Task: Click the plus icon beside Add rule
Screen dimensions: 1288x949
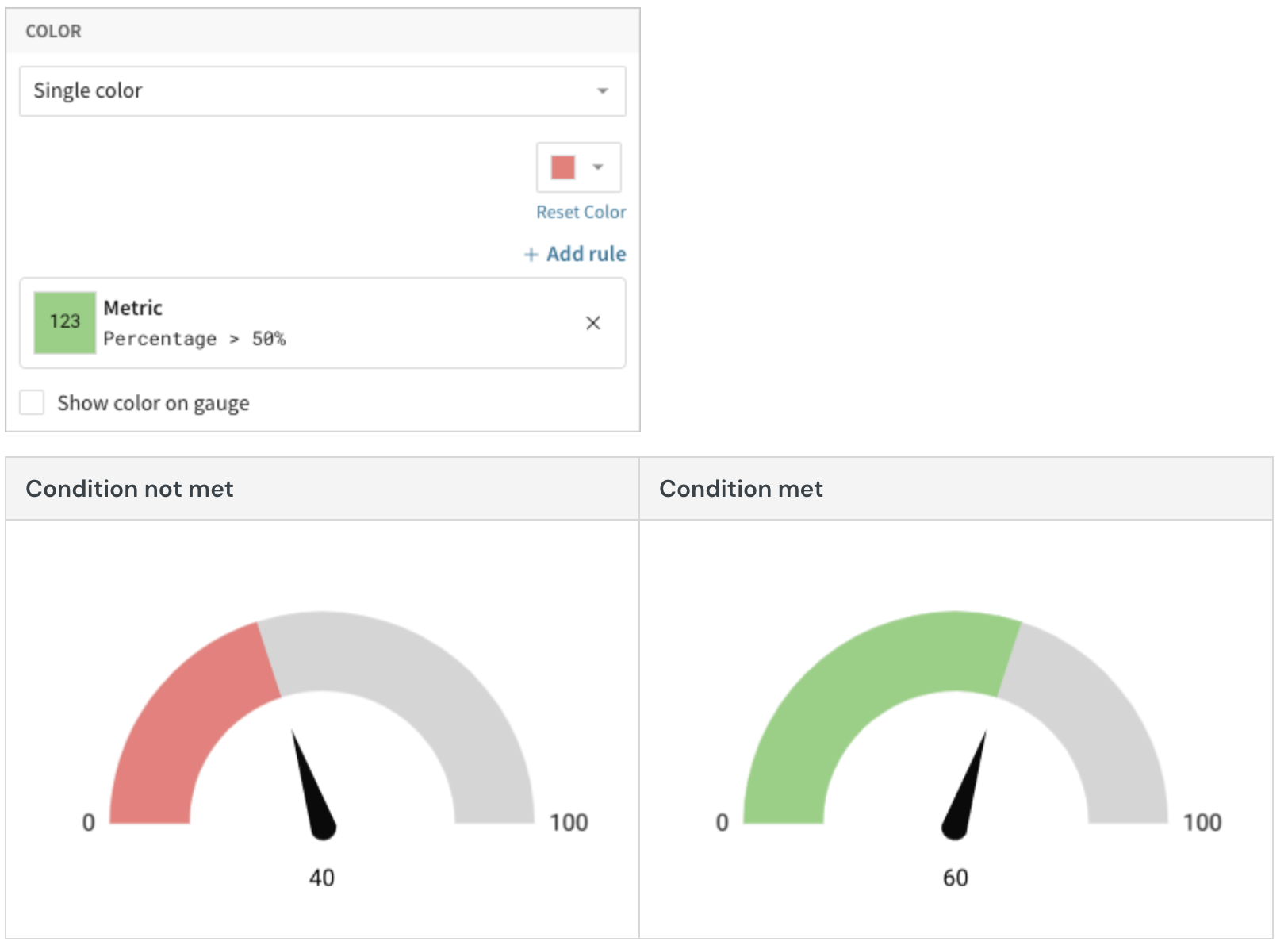Action: pos(531,255)
